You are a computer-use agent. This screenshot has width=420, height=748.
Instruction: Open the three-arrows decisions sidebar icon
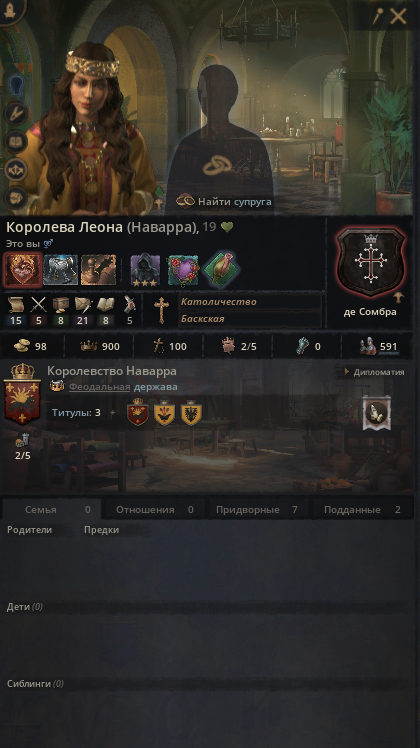click(x=16, y=170)
